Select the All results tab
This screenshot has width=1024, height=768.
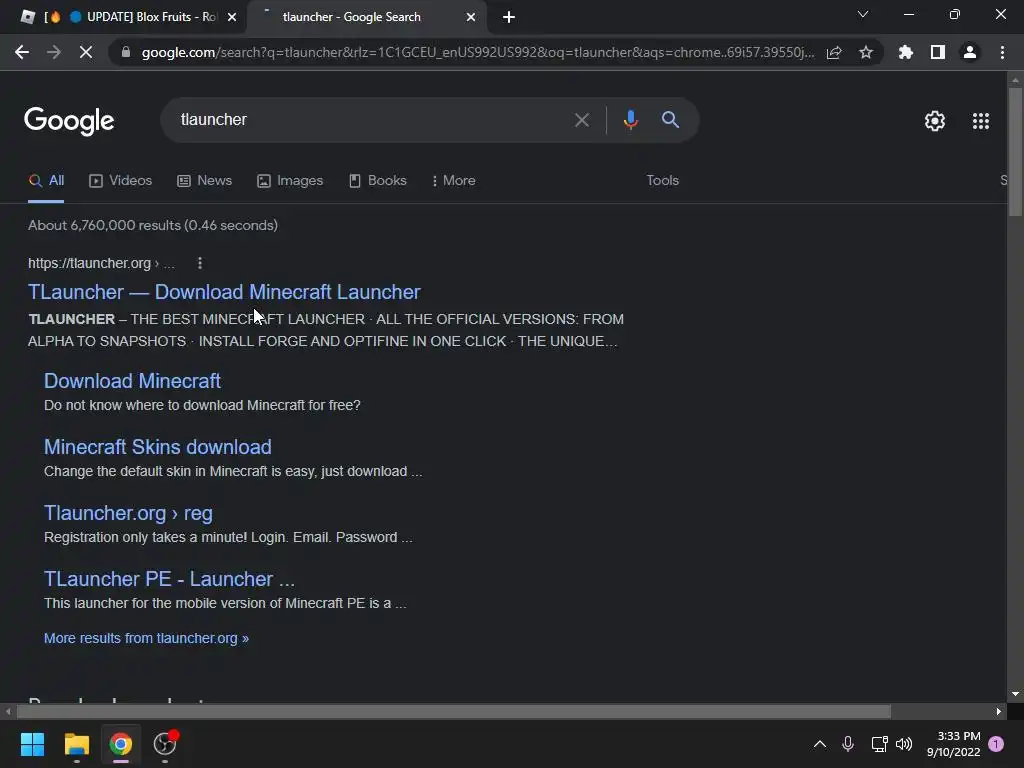tap(46, 181)
